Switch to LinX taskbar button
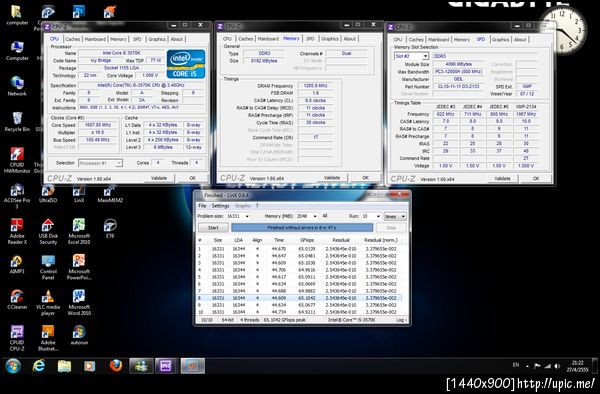Viewport: 600px width, 394px height. pyautogui.click(x=192, y=366)
